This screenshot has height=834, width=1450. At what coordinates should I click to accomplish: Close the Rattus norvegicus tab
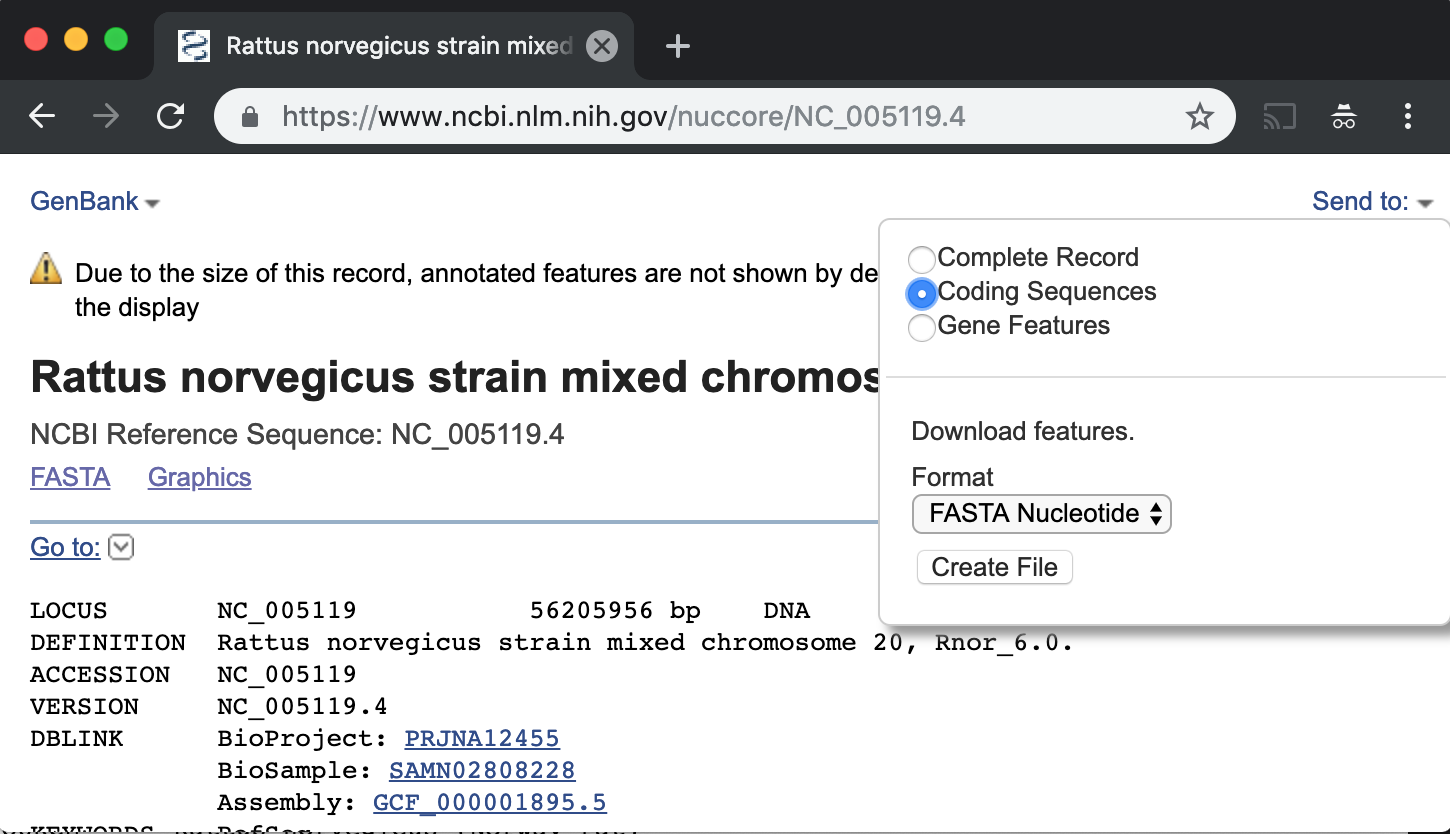(x=601, y=46)
